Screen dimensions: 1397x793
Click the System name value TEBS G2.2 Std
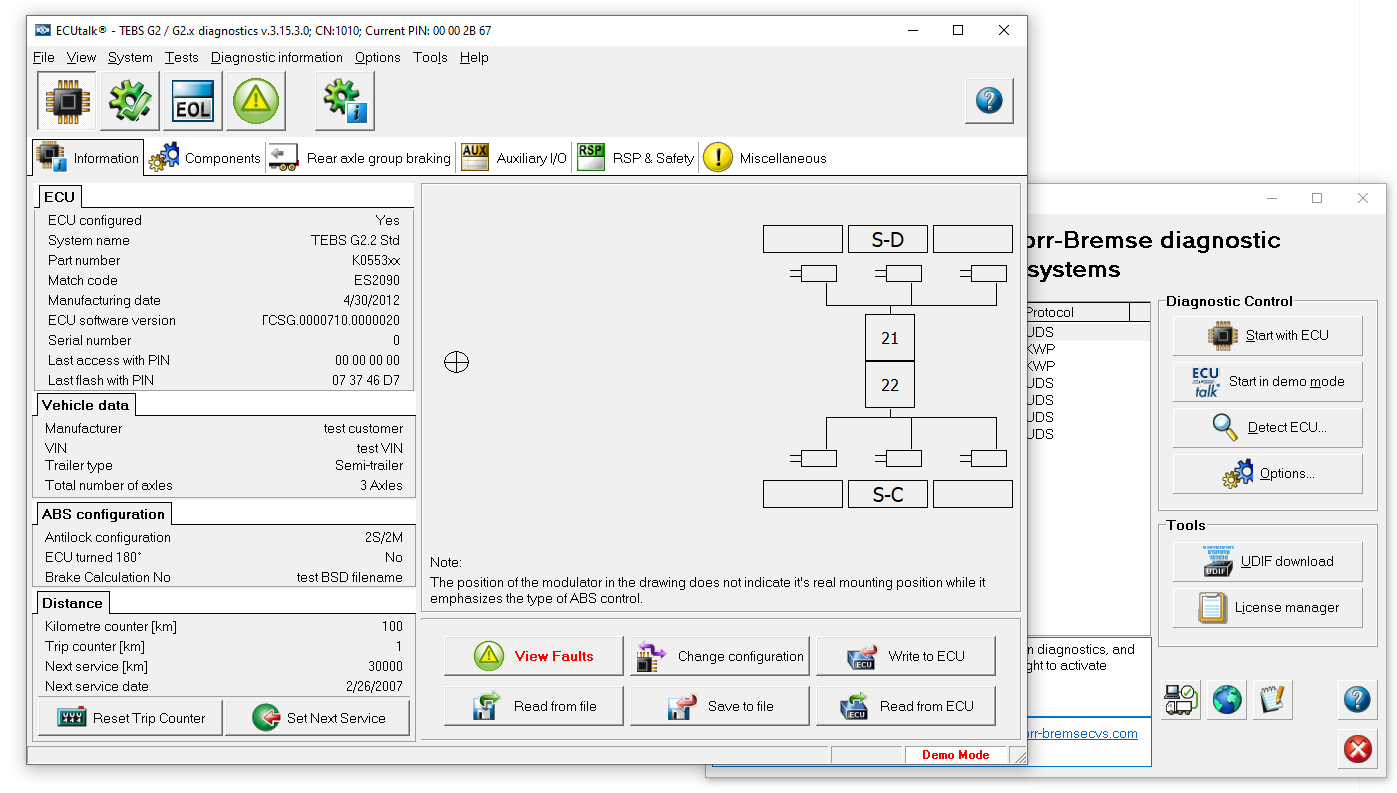click(355, 240)
